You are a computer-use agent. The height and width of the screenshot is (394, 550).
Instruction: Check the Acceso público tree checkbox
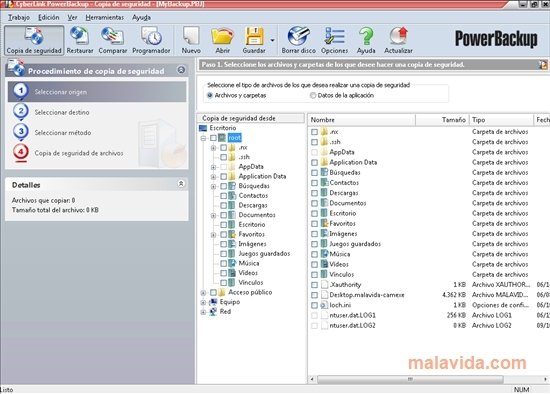click(x=213, y=292)
